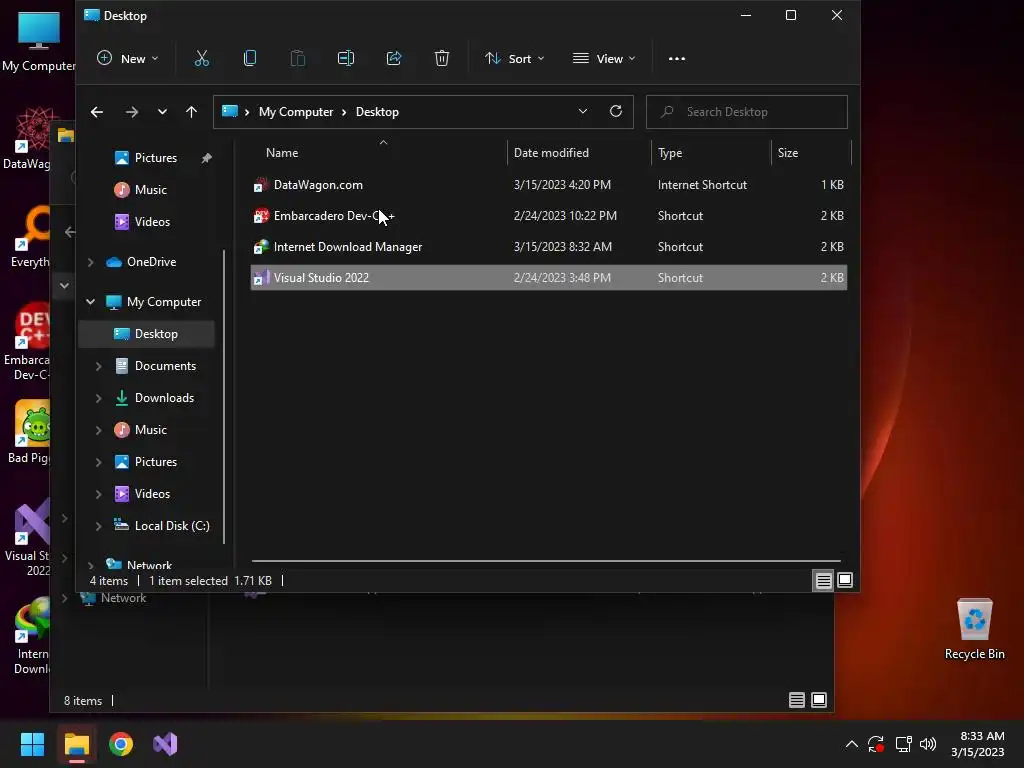Go up one folder level arrow
This screenshot has height=768, width=1024.
[191, 112]
